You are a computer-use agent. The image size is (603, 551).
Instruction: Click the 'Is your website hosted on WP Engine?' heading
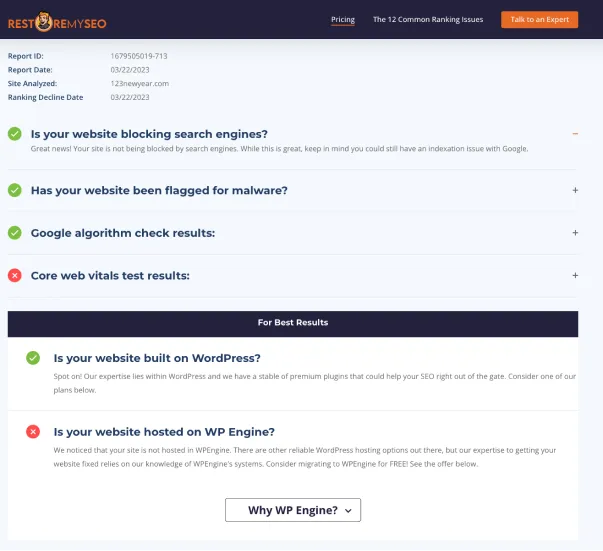click(x=164, y=431)
